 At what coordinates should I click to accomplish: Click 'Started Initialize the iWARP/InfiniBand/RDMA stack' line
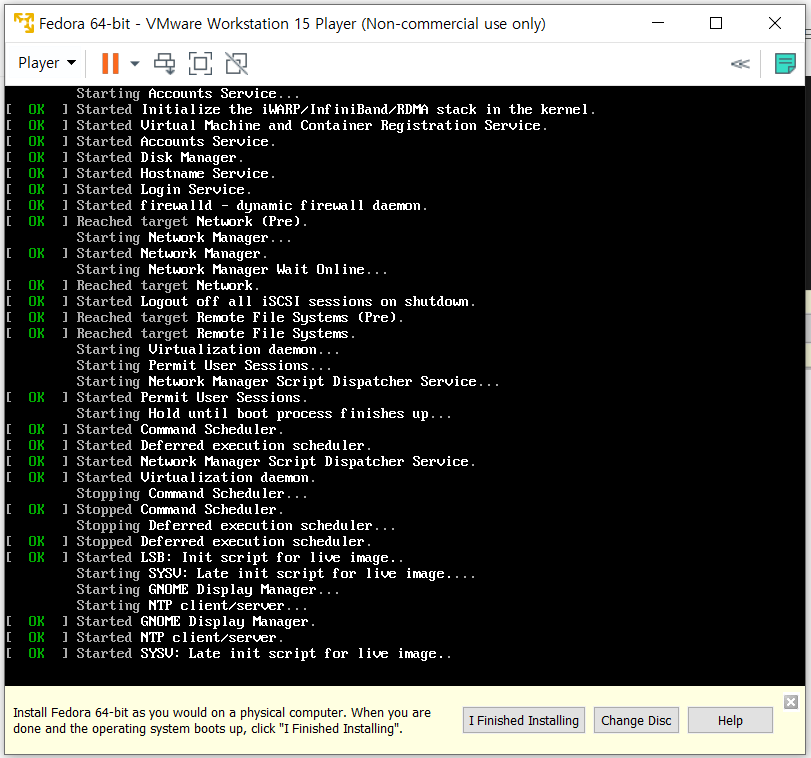(x=301, y=110)
